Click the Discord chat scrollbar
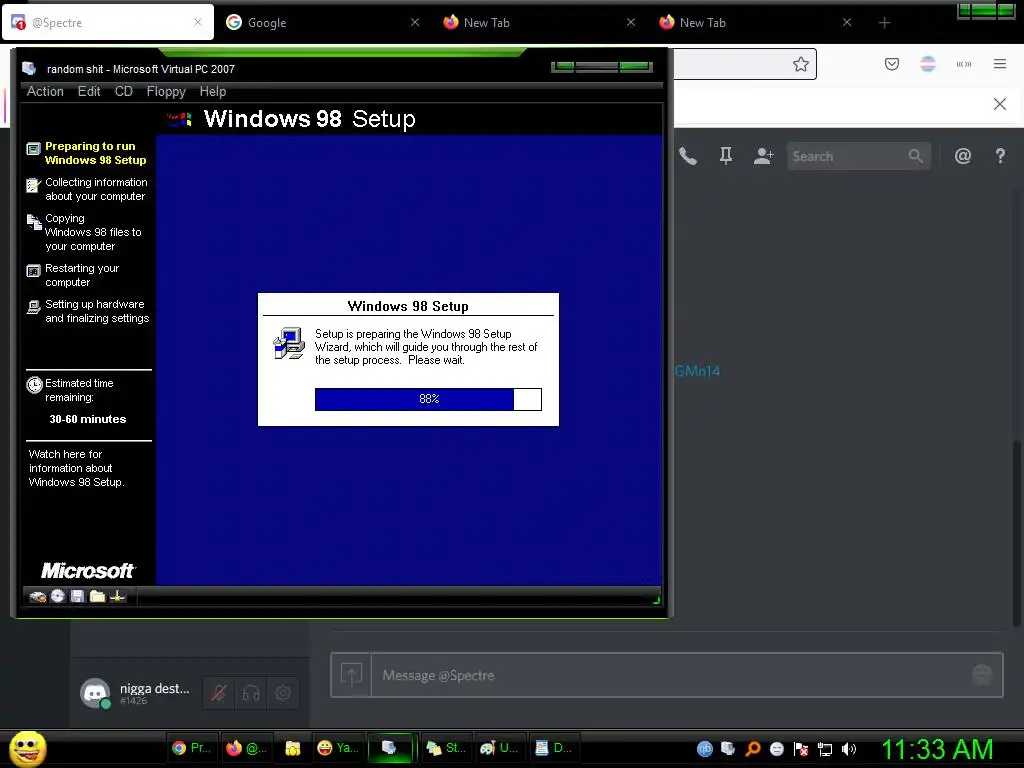 point(1016,532)
